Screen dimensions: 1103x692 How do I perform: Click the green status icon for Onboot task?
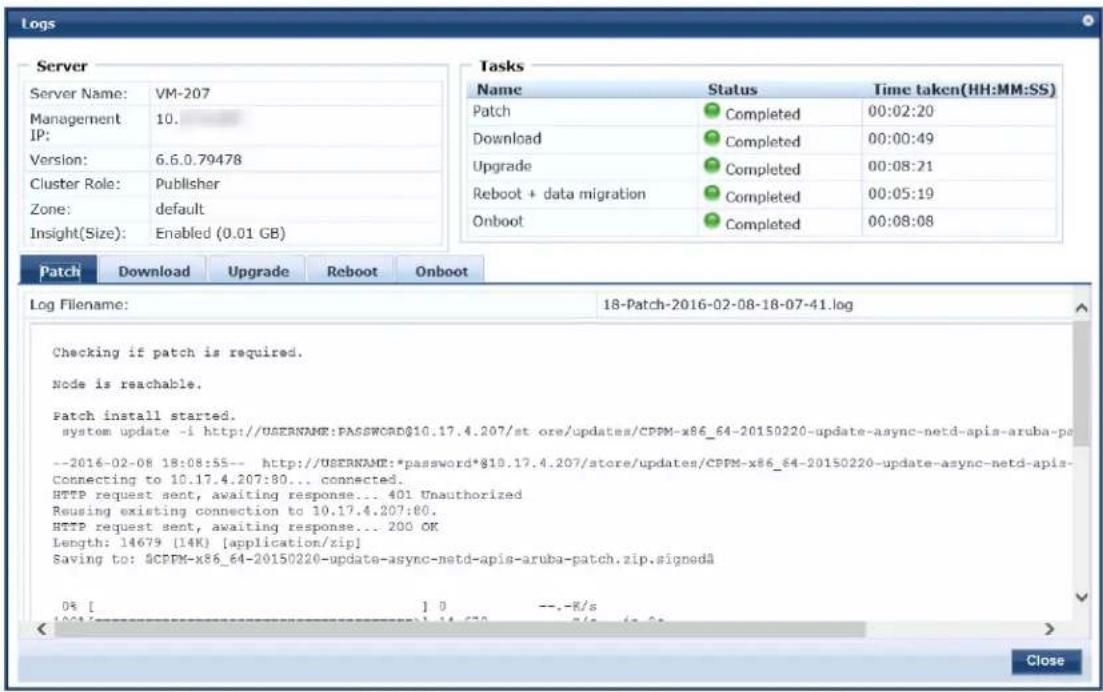712,221
